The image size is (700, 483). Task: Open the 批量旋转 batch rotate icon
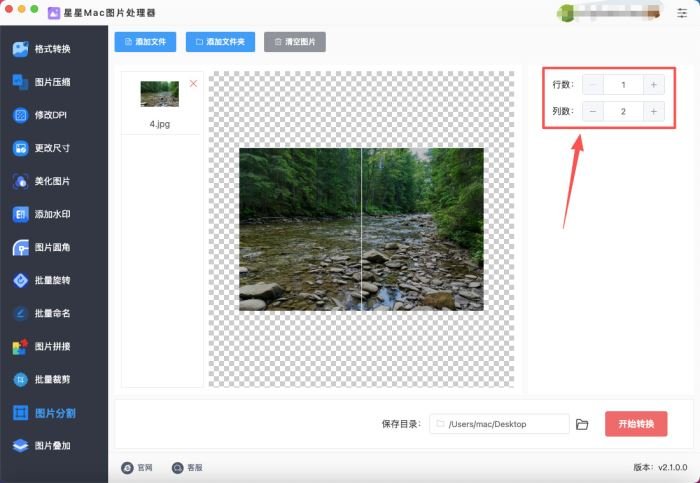(x=21, y=280)
